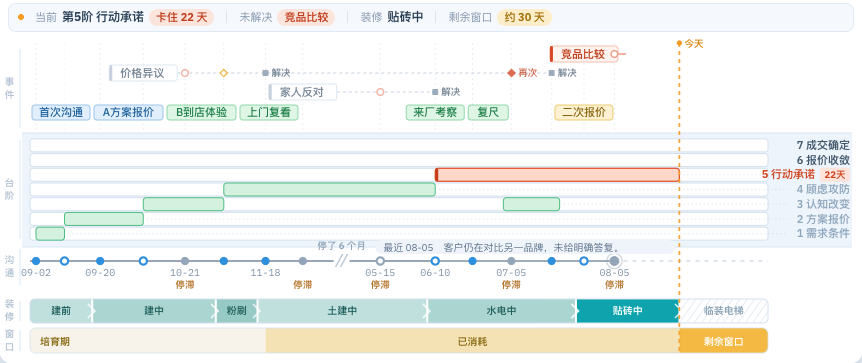Image resolution: width=862 pixels, height=363 pixels.
Task: Click the orange status dot before 当前
Action: point(21,17)
